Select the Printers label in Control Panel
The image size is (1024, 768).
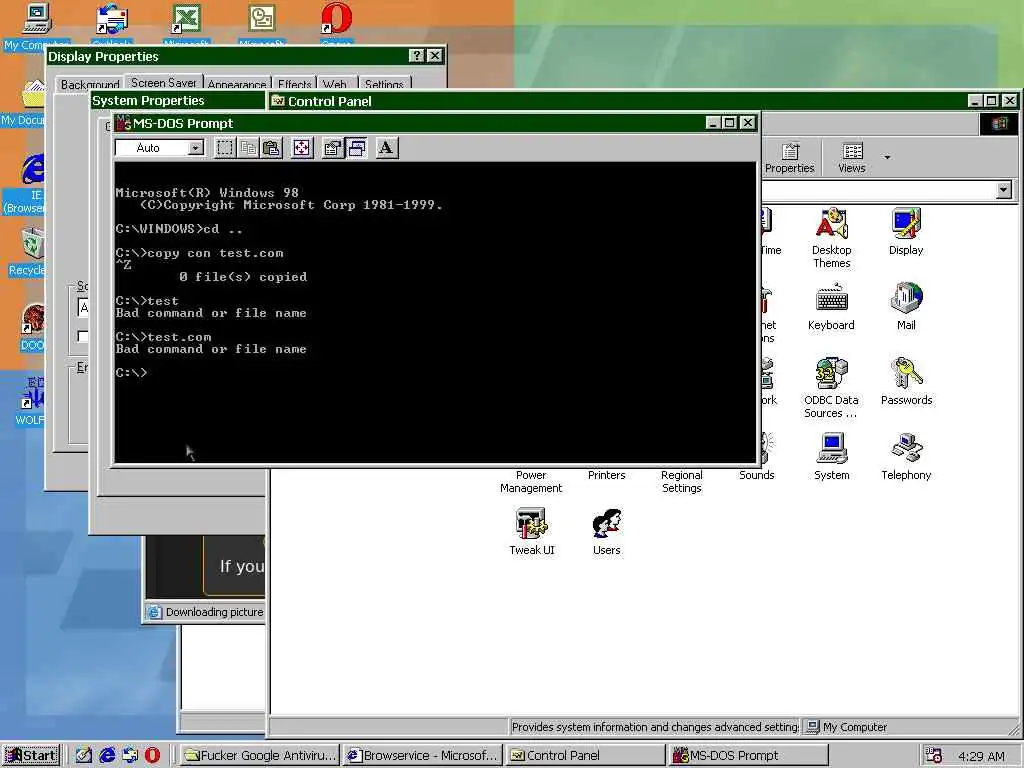[x=607, y=475]
